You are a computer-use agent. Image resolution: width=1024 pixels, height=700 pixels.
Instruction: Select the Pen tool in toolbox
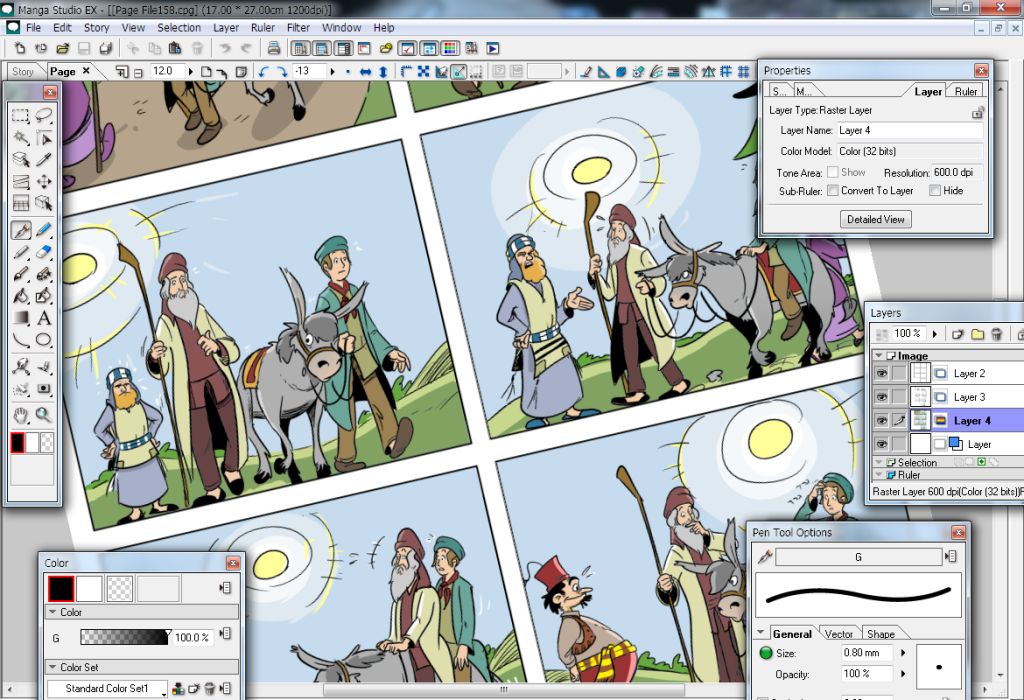coord(21,230)
